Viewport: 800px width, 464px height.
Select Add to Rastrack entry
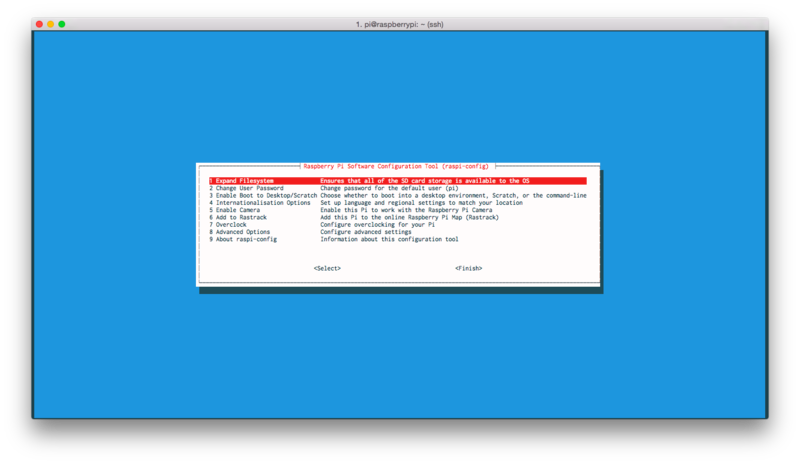click(x=238, y=217)
